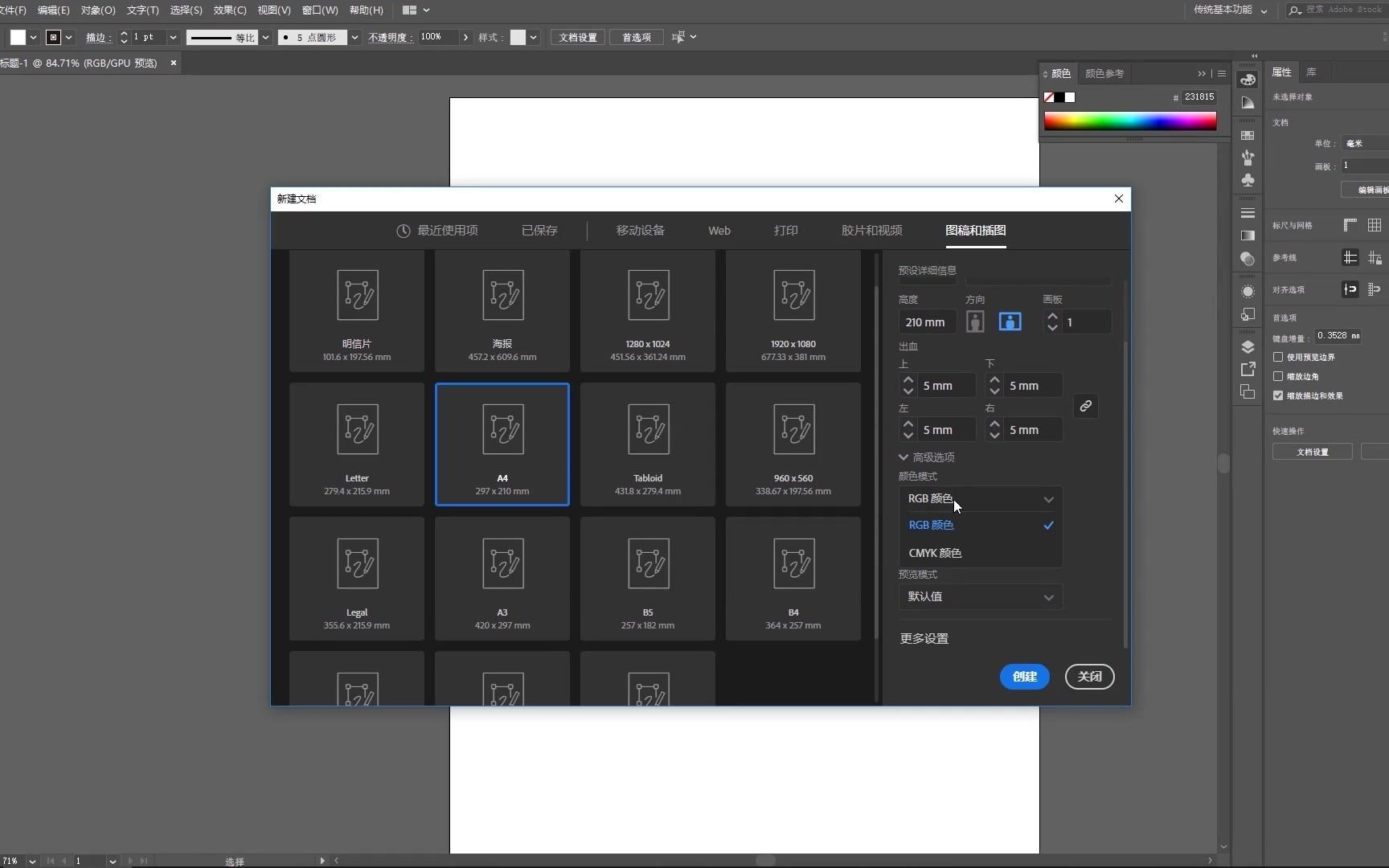Click the white swatch in Color panel

click(x=1070, y=97)
